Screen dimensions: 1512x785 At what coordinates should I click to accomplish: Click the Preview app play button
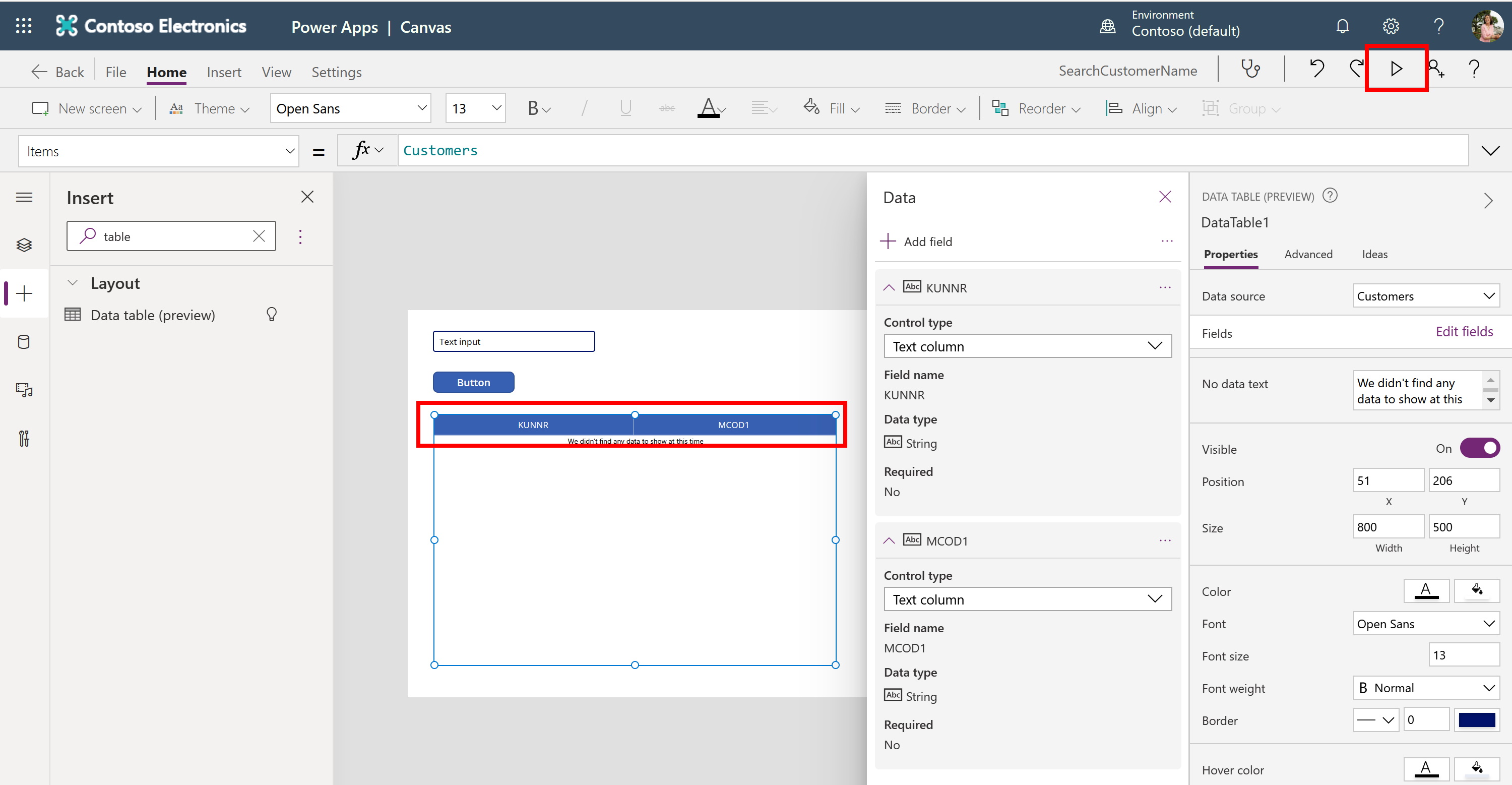click(1396, 69)
